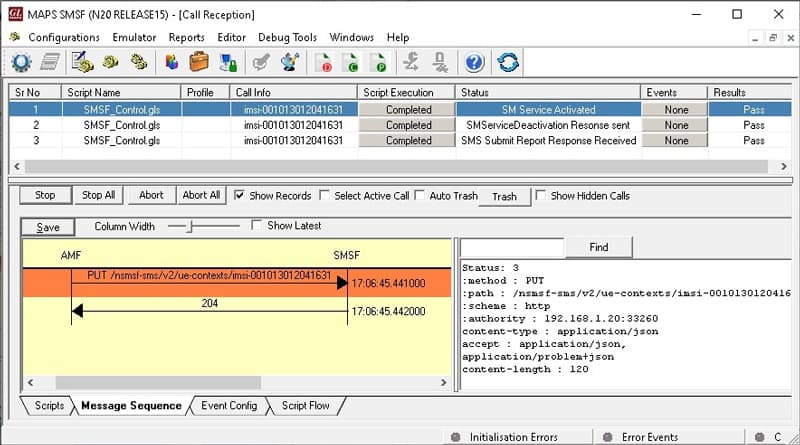
Task: Click the document icon with green C badge
Action: (350, 62)
